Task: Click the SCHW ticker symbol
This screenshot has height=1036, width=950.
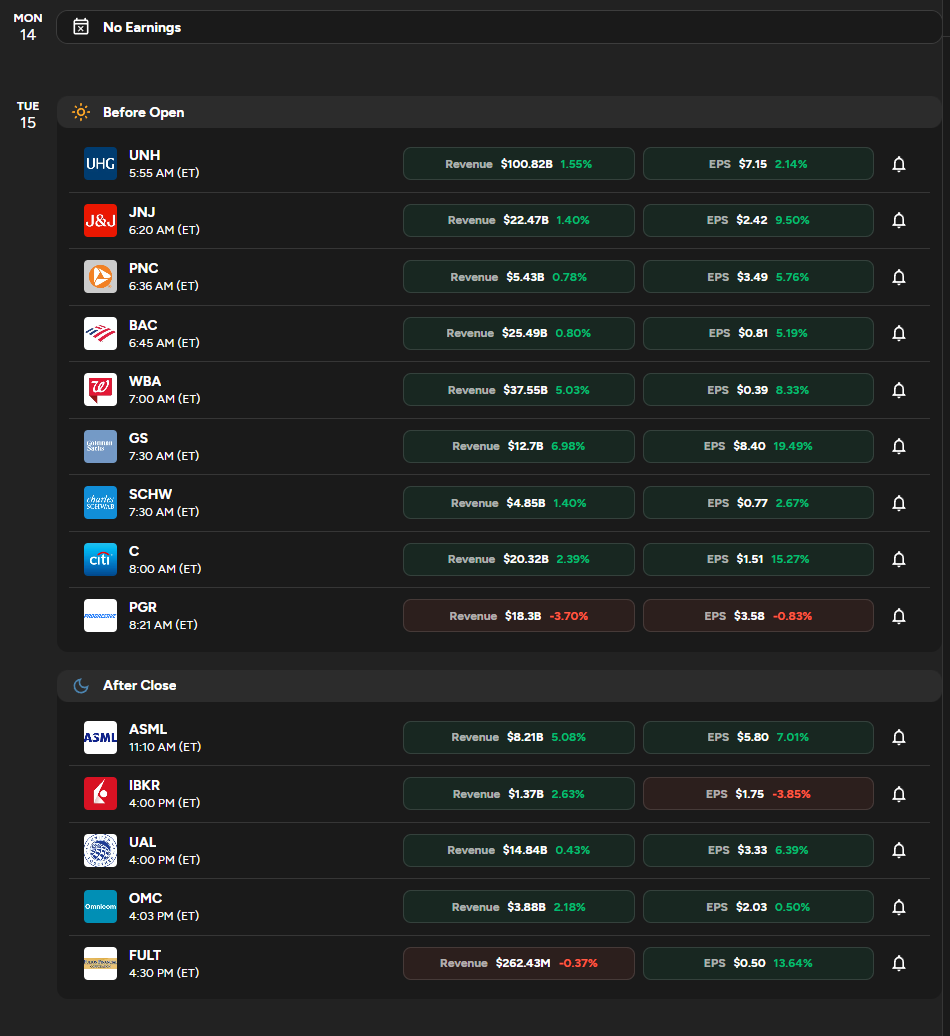Action: 151,494
